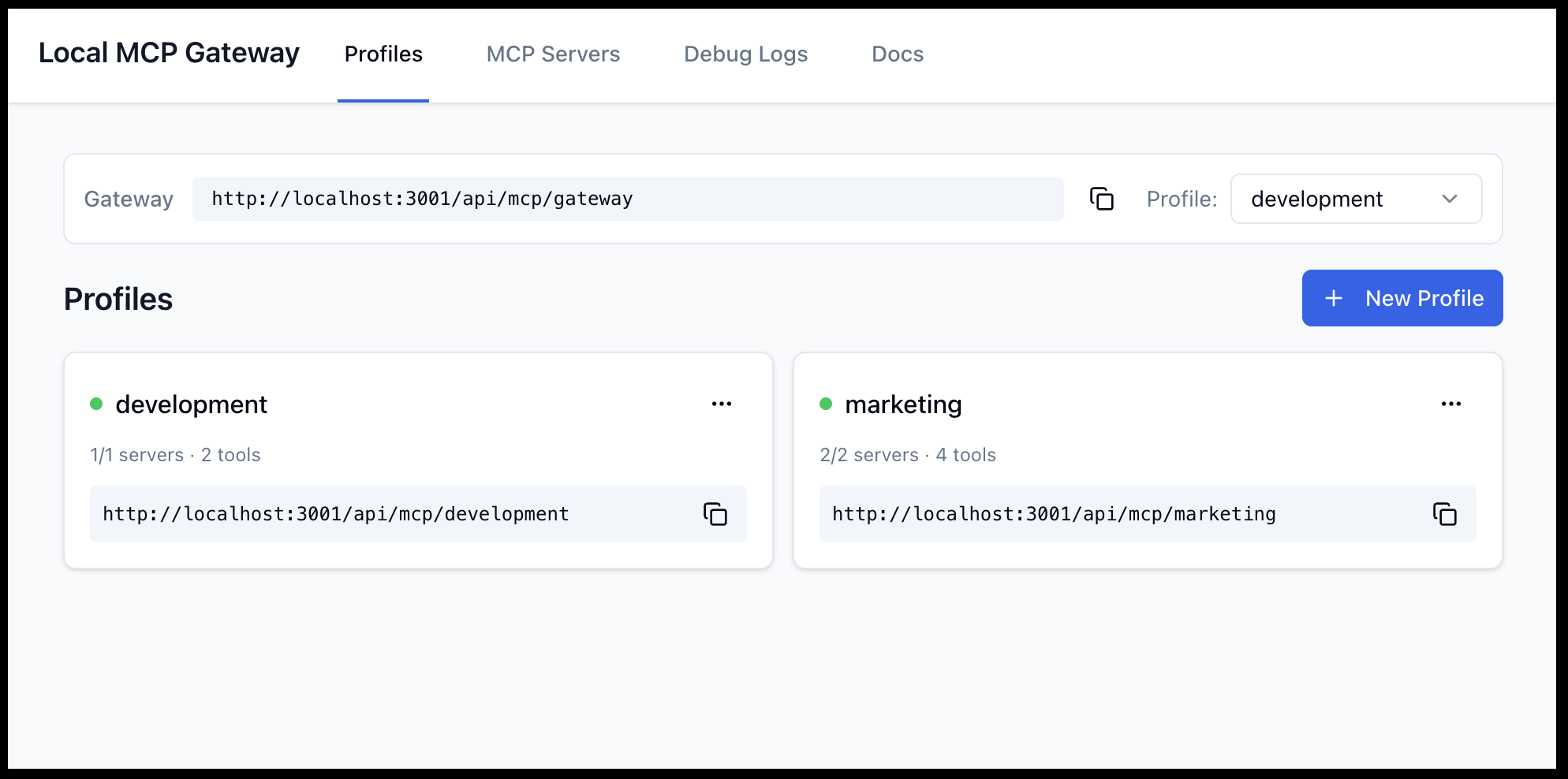Open the Docs page
This screenshot has height=779, width=1568.
click(897, 54)
